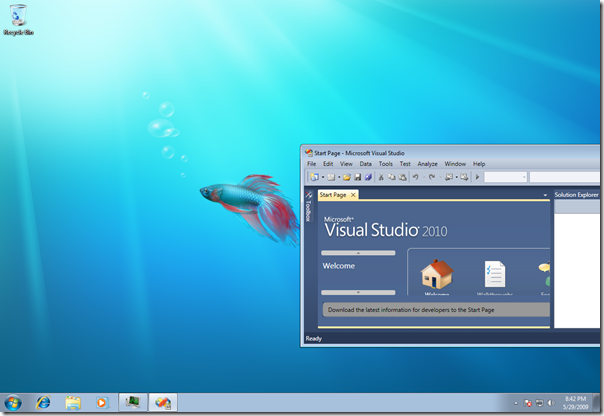
Task: Click the Cut scissors icon
Action: click(x=381, y=177)
